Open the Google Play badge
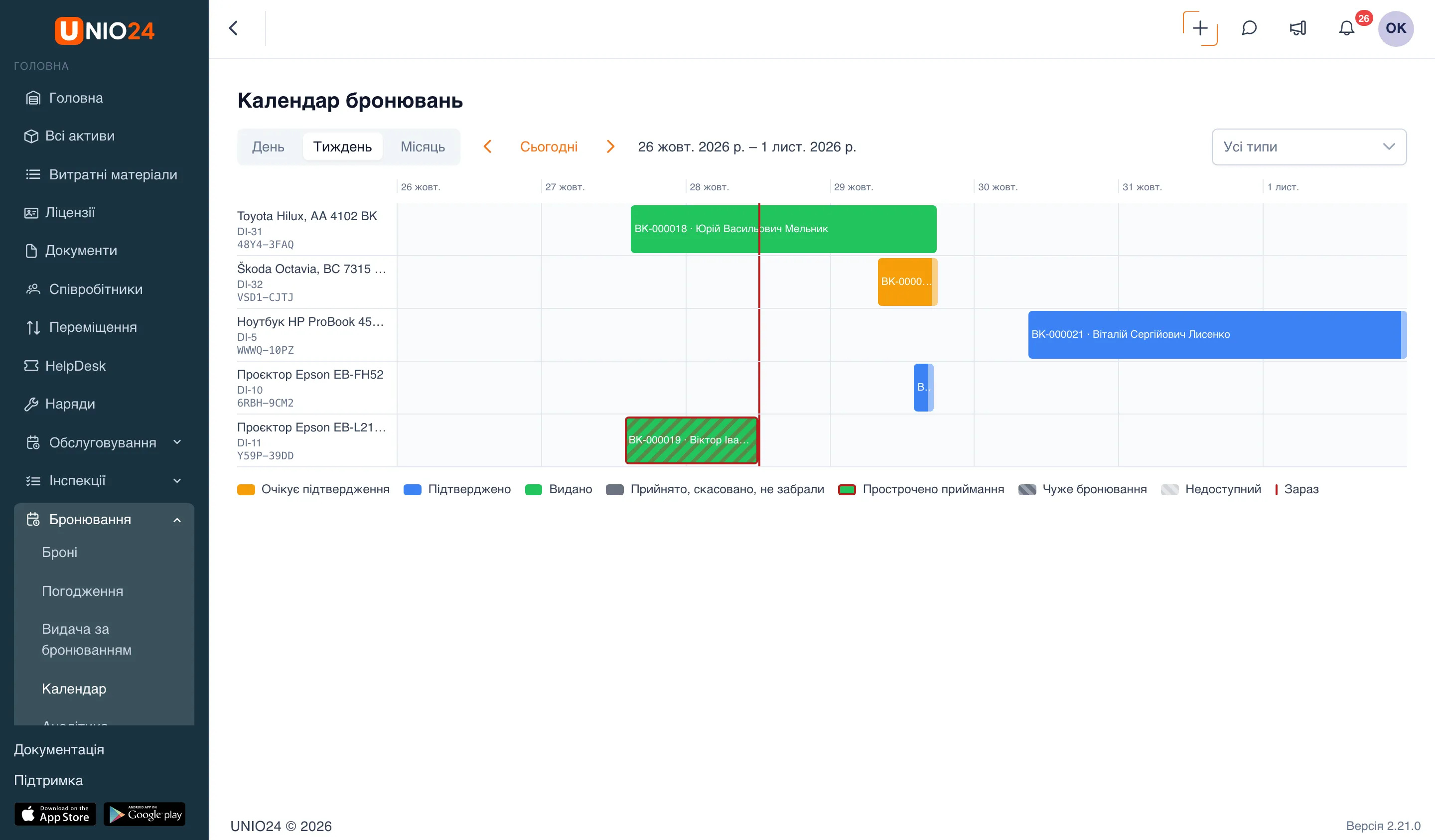Image resolution: width=1435 pixels, height=840 pixels. point(144,815)
